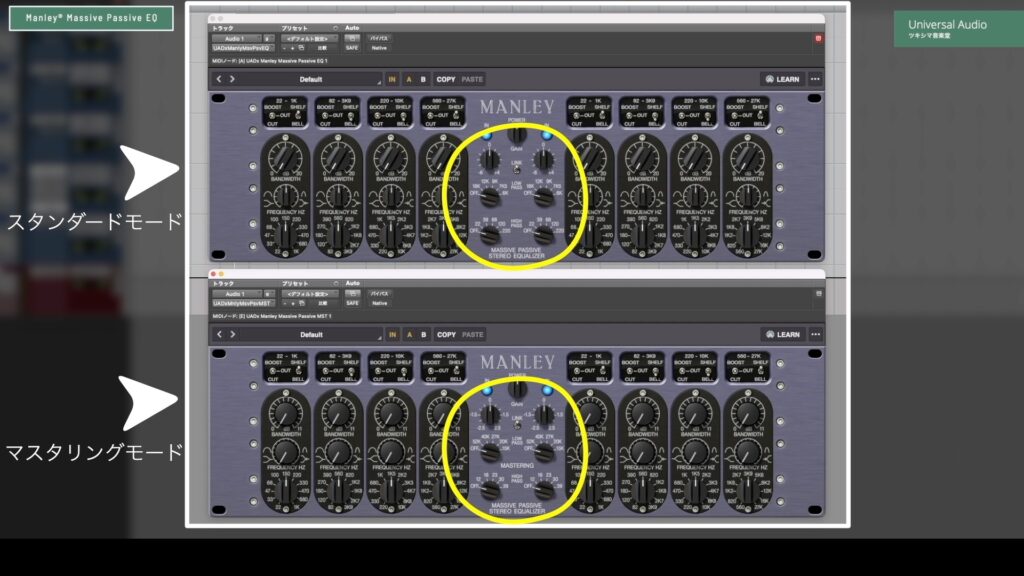Select preset slot B in bottom plugin
Viewport: 1024px width, 576px height.
[x=422, y=334]
